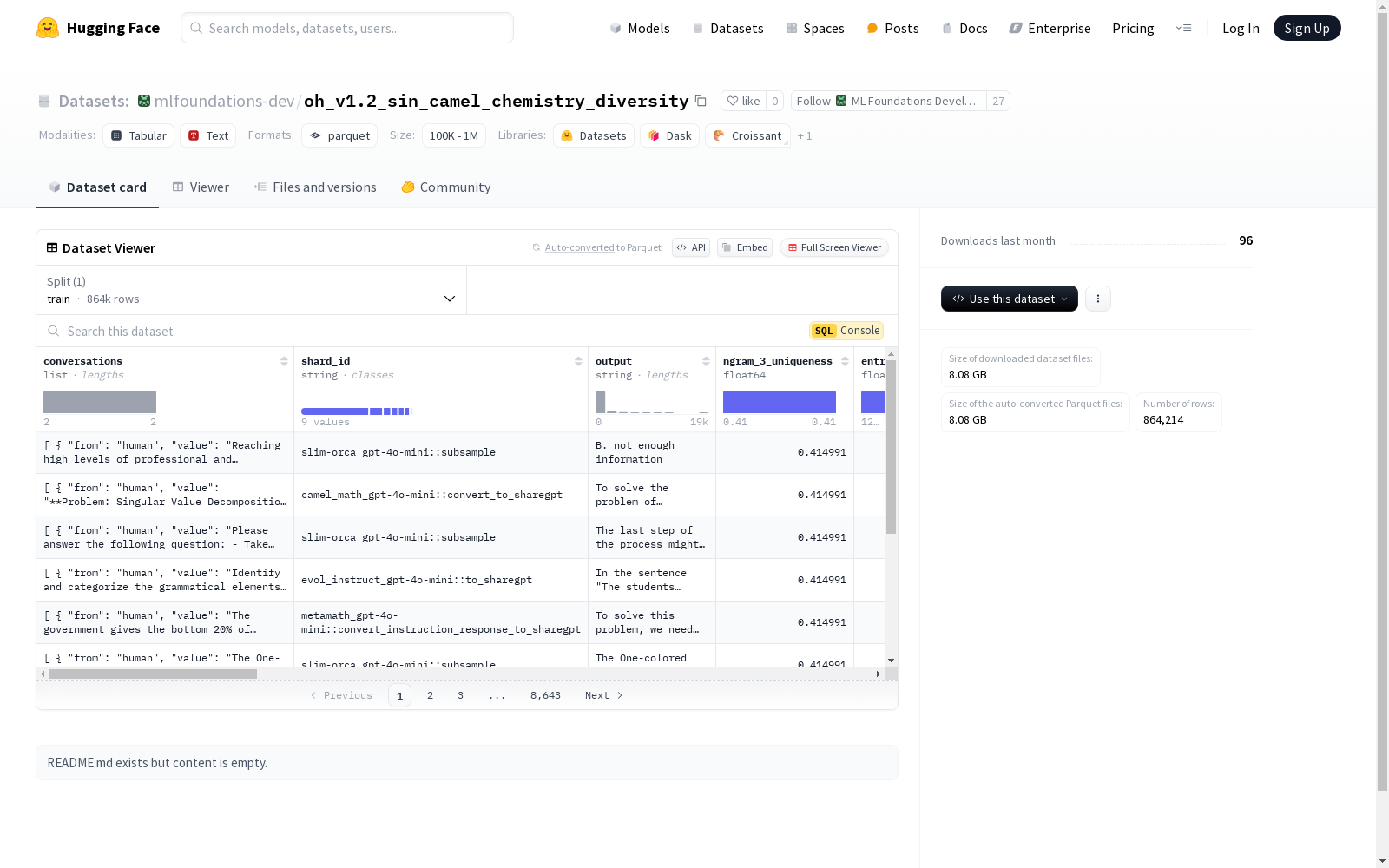Go to Posts in the navigation
This screenshot has height=868, width=1389.
point(892,28)
